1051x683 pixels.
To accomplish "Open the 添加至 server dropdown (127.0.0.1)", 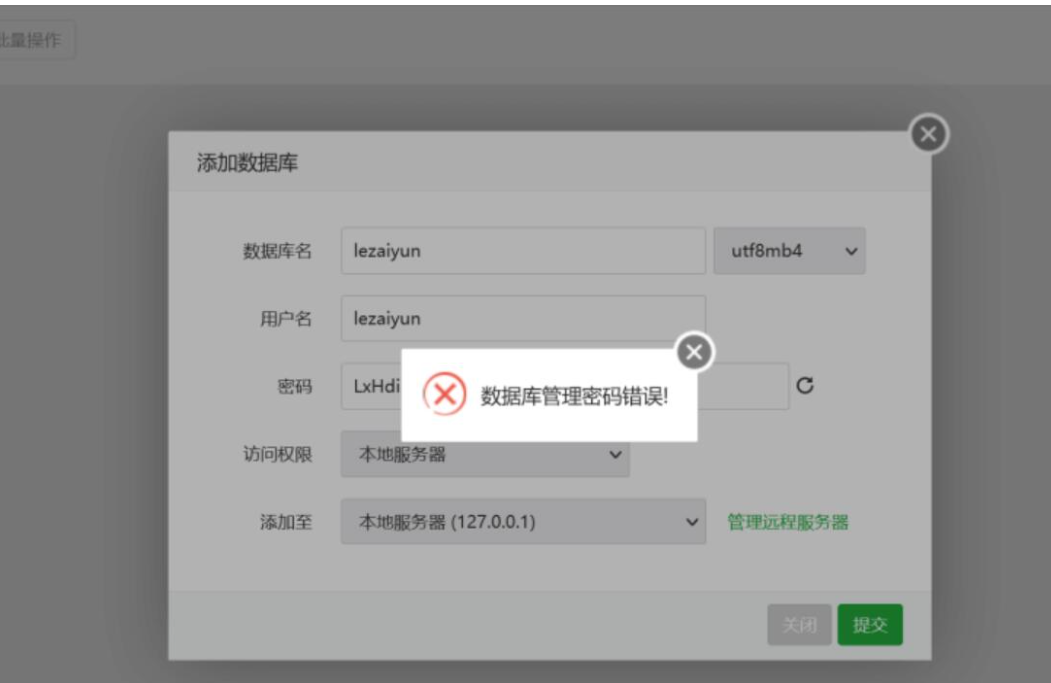I will [x=523, y=522].
